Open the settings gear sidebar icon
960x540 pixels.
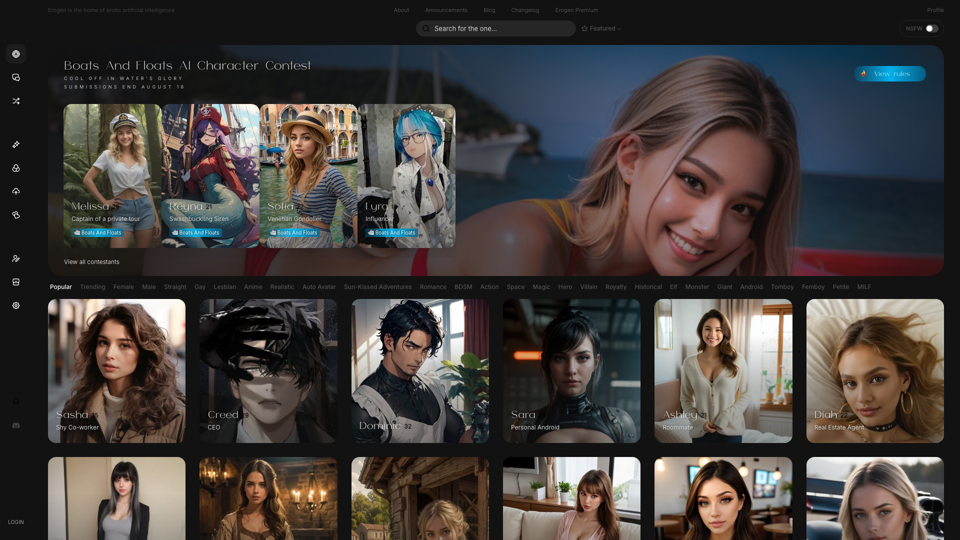[x=16, y=306]
